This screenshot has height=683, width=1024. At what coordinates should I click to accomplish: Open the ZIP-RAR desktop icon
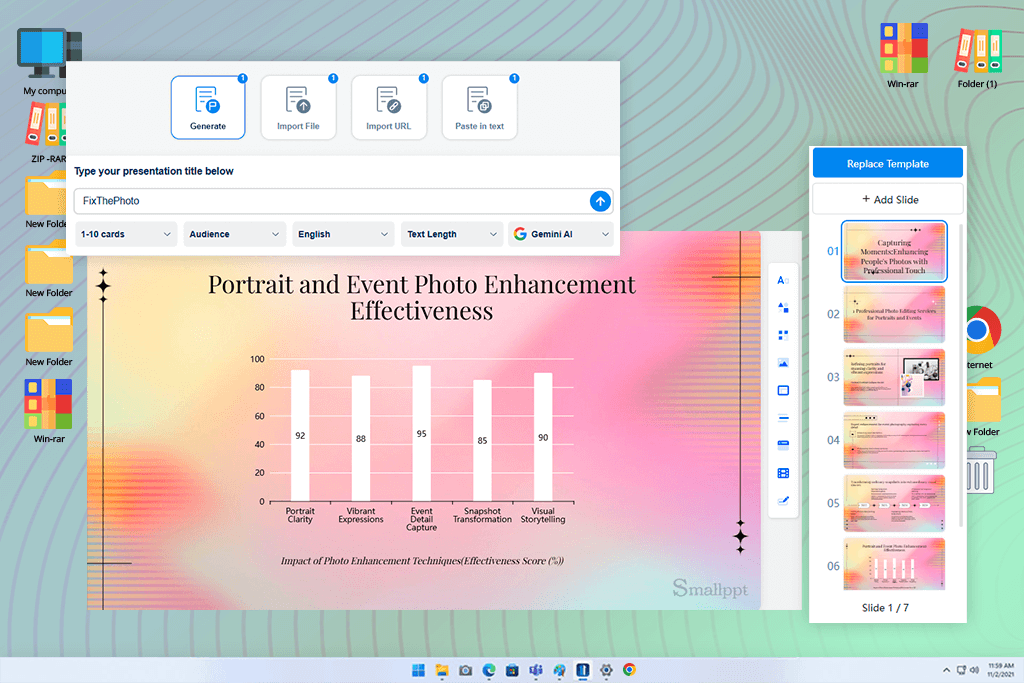[x=47, y=133]
